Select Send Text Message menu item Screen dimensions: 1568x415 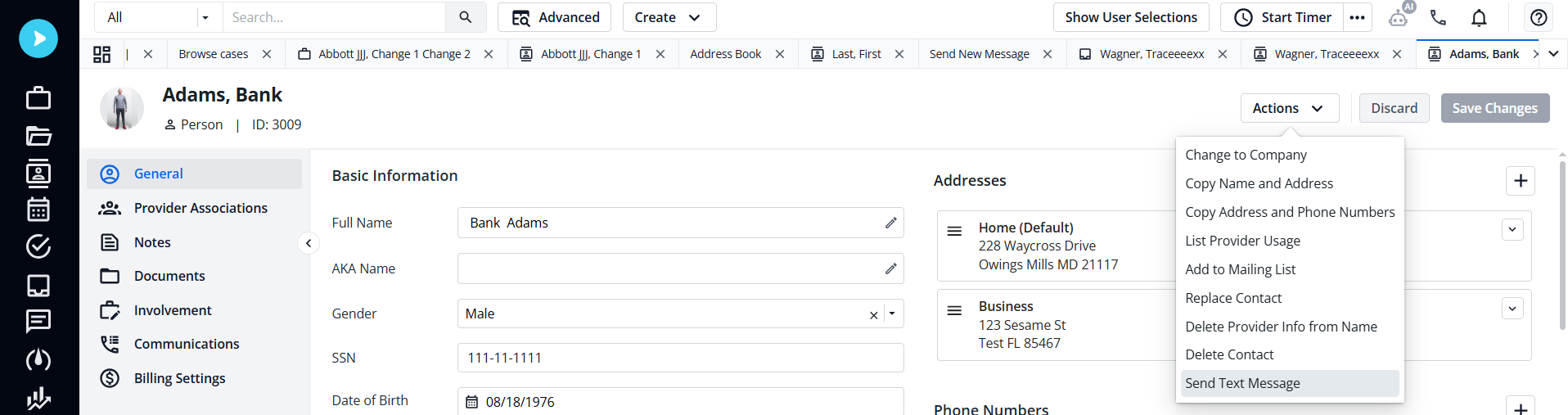(x=1241, y=383)
